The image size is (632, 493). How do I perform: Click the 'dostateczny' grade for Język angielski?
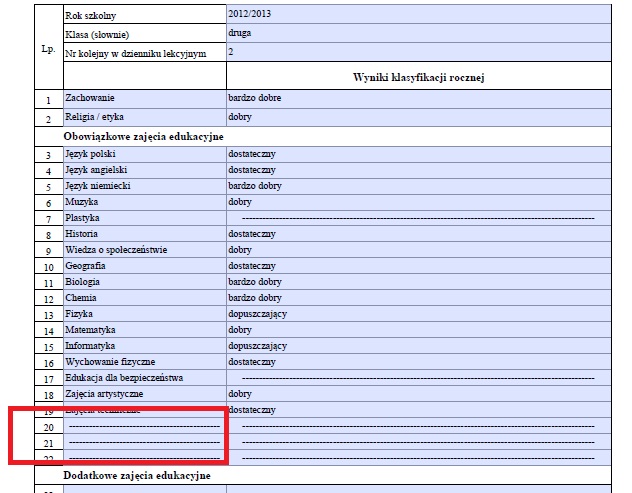coord(419,171)
